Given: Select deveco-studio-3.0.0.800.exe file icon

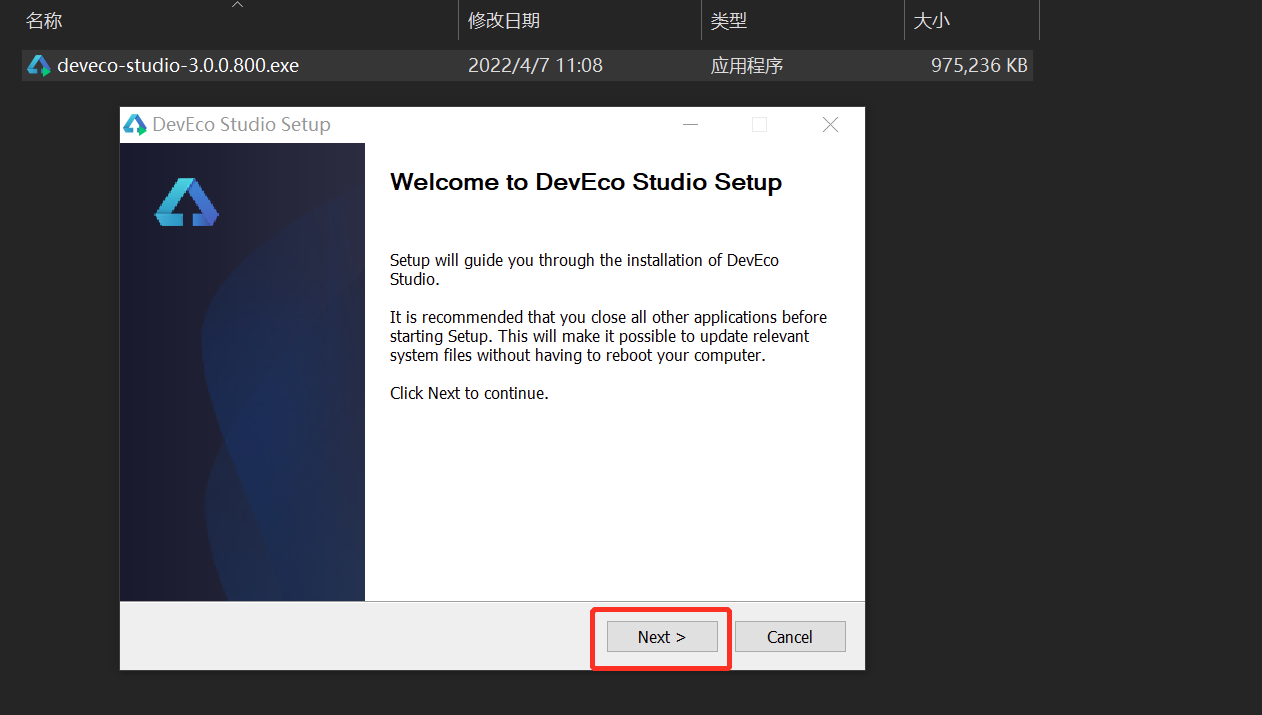Looking at the screenshot, I should click(x=38, y=66).
